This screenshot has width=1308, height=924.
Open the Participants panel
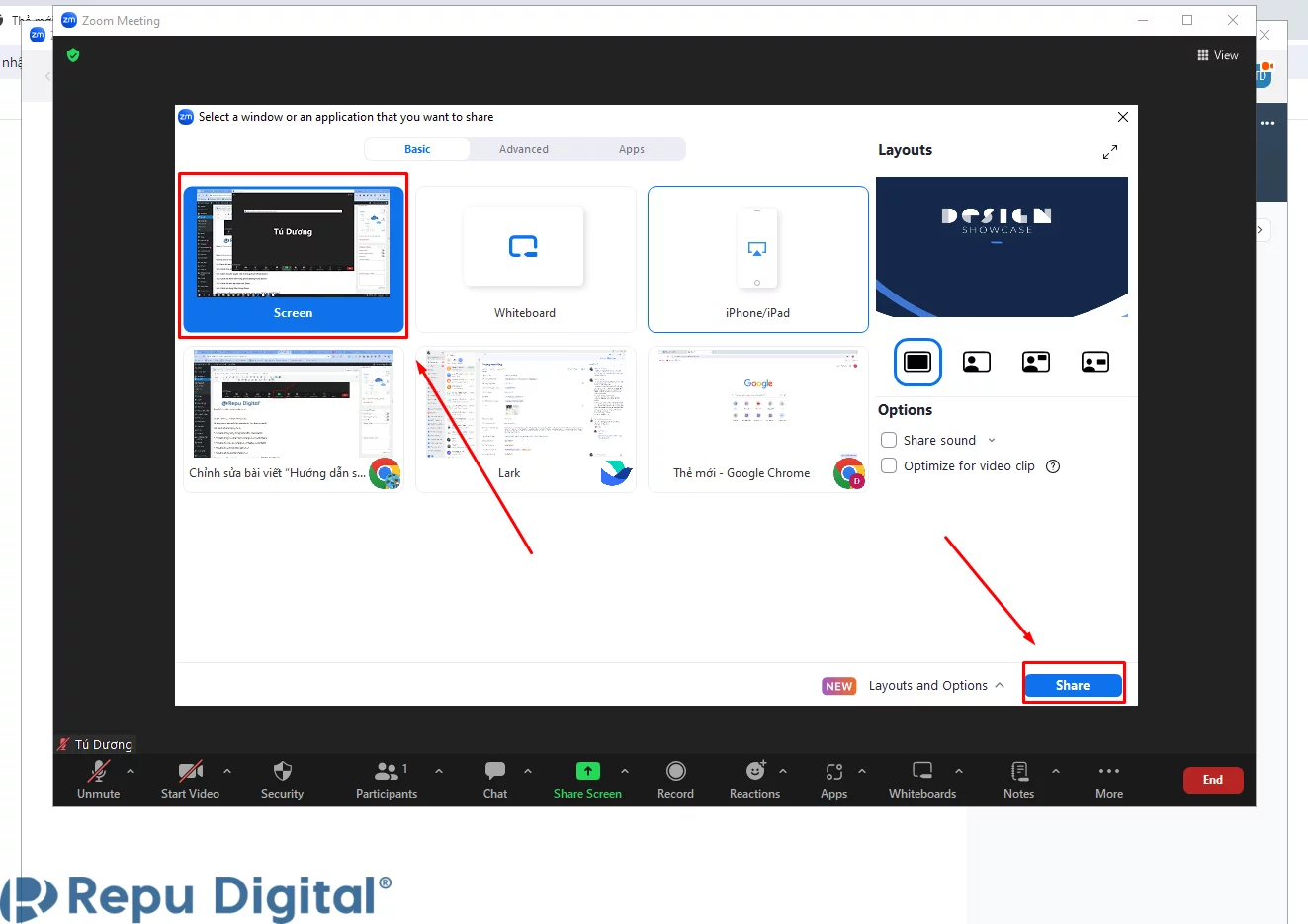tap(387, 780)
